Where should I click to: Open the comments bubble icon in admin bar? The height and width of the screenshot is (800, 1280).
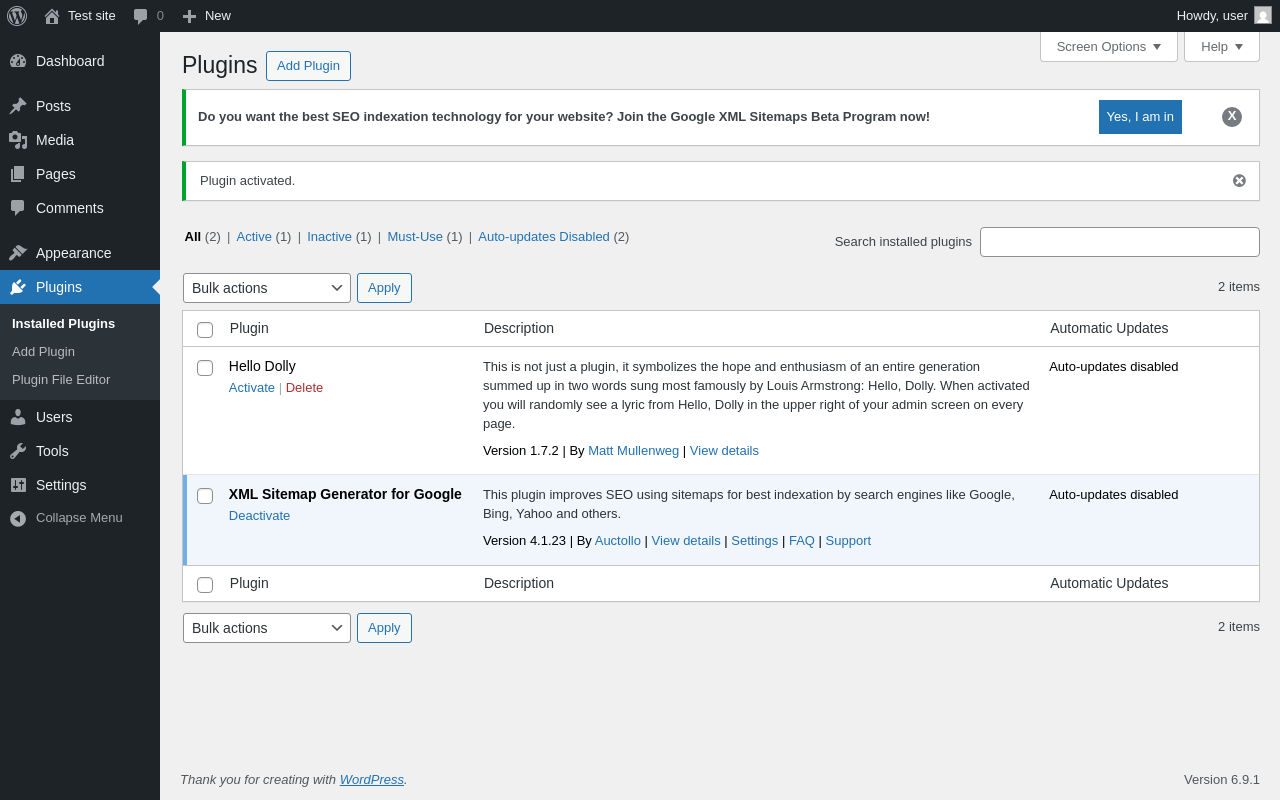[141, 16]
